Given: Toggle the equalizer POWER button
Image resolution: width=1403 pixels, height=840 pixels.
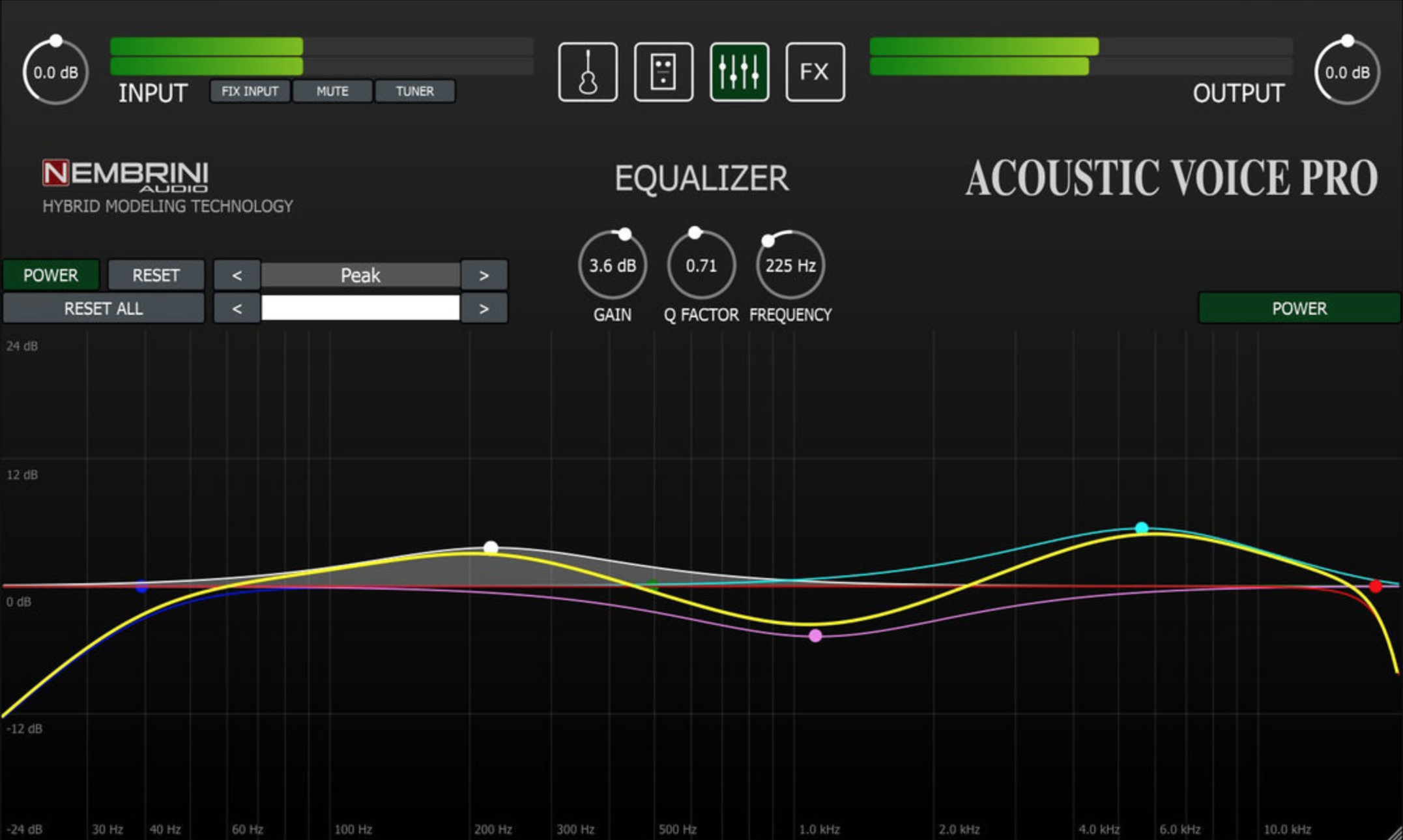Looking at the screenshot, I should tap(51, 275).
